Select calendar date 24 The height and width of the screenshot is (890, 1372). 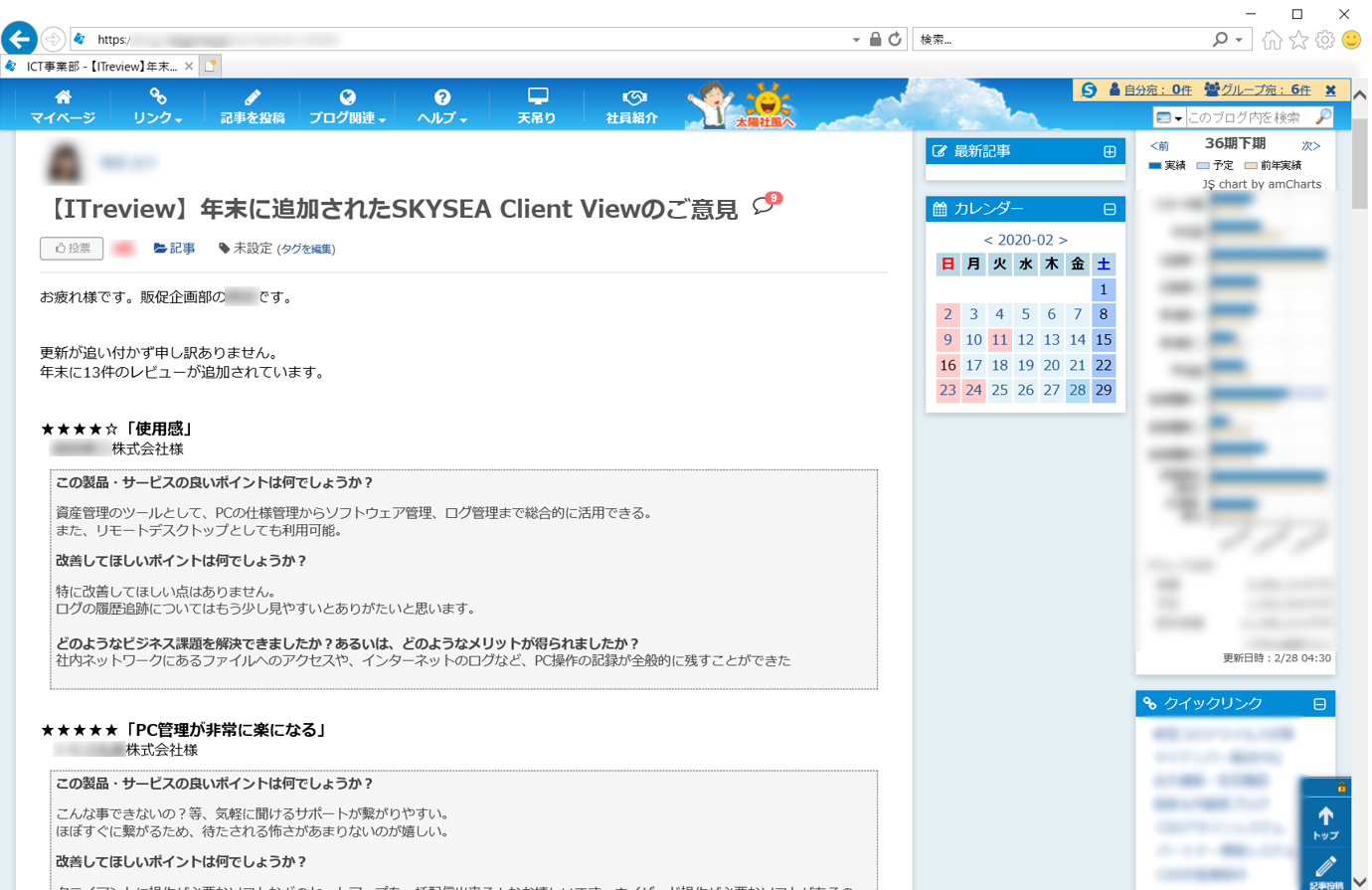coord(973,390)
